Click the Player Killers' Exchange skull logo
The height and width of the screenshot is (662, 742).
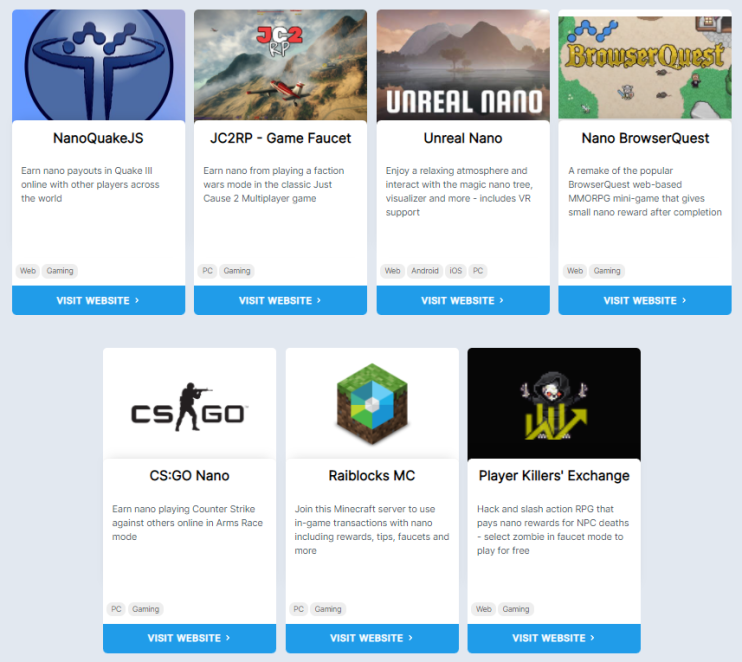tap(554, 404)
